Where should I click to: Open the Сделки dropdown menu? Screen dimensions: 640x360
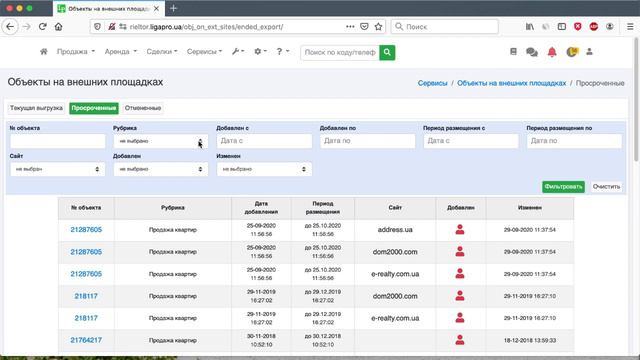pyautogui.click(x=162, y=51)
